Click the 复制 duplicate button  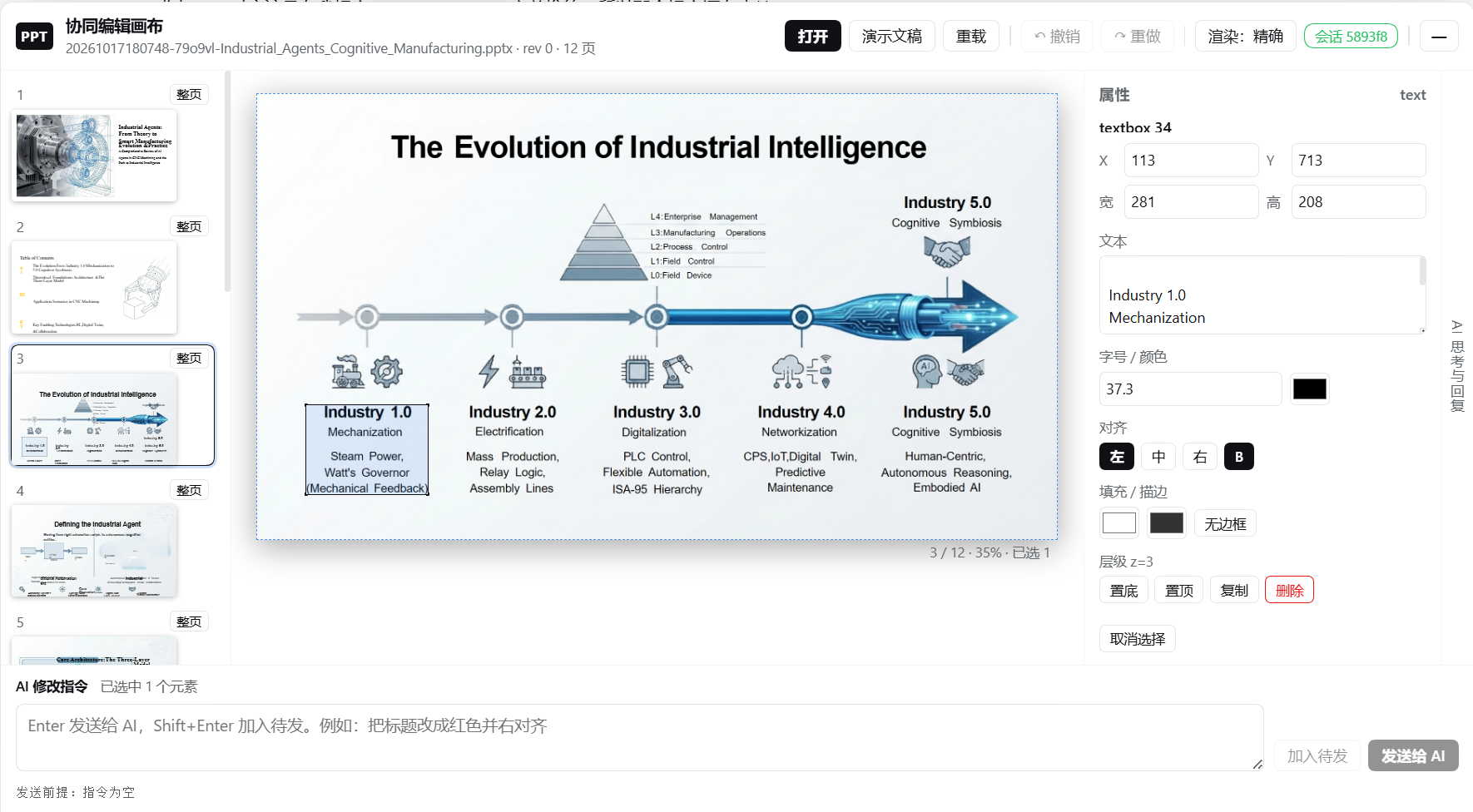[x=1234, y=590]
